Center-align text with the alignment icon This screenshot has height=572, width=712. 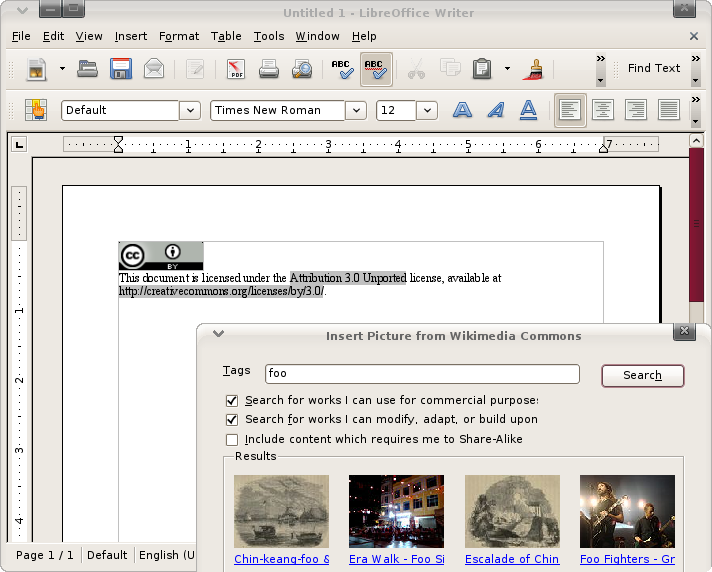(602, 110)
